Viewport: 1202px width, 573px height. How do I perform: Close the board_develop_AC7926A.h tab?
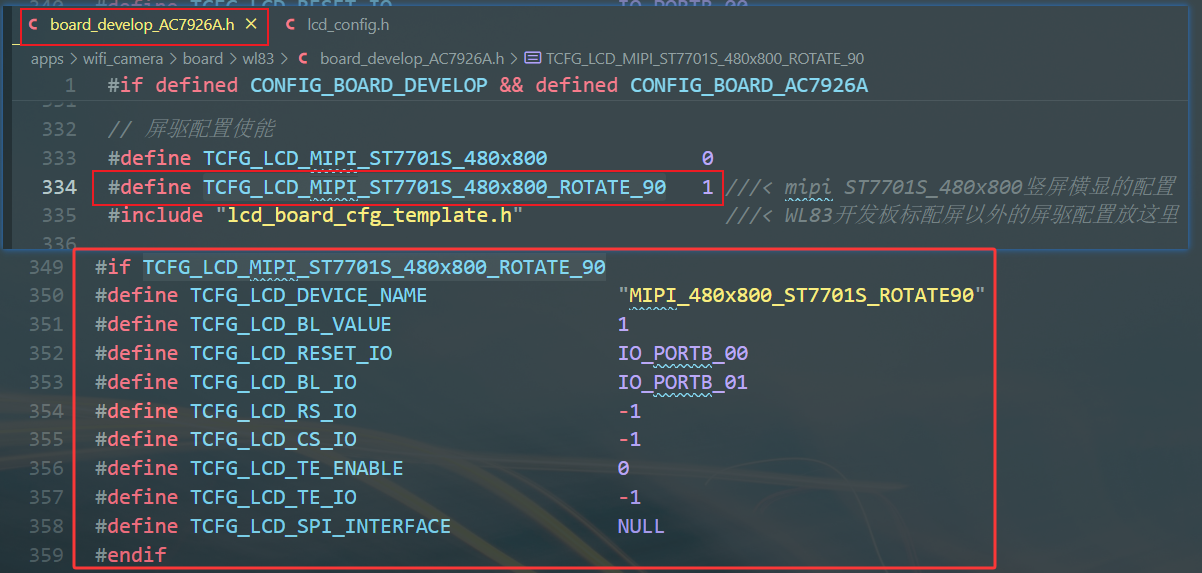(x=251, y=23)
